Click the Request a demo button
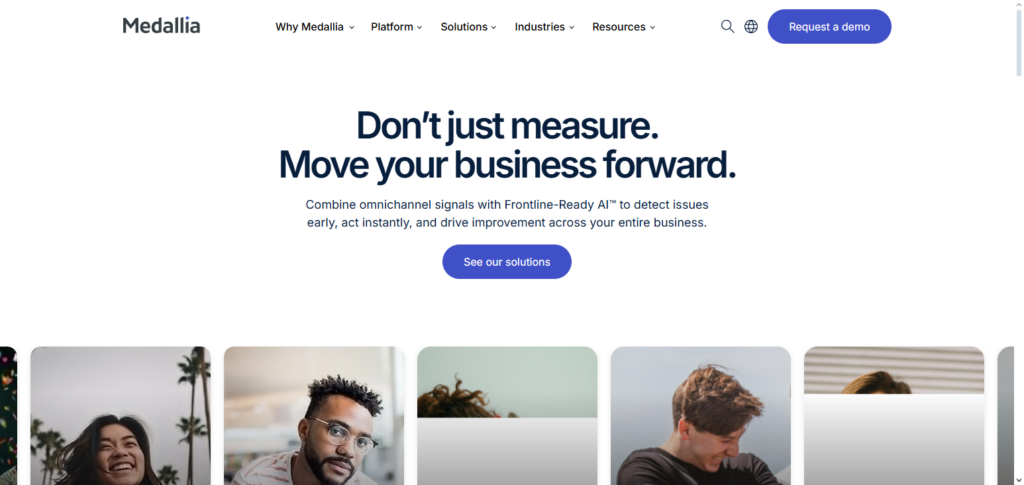This screenshot has height=485, width=1024. coord(829,27)
